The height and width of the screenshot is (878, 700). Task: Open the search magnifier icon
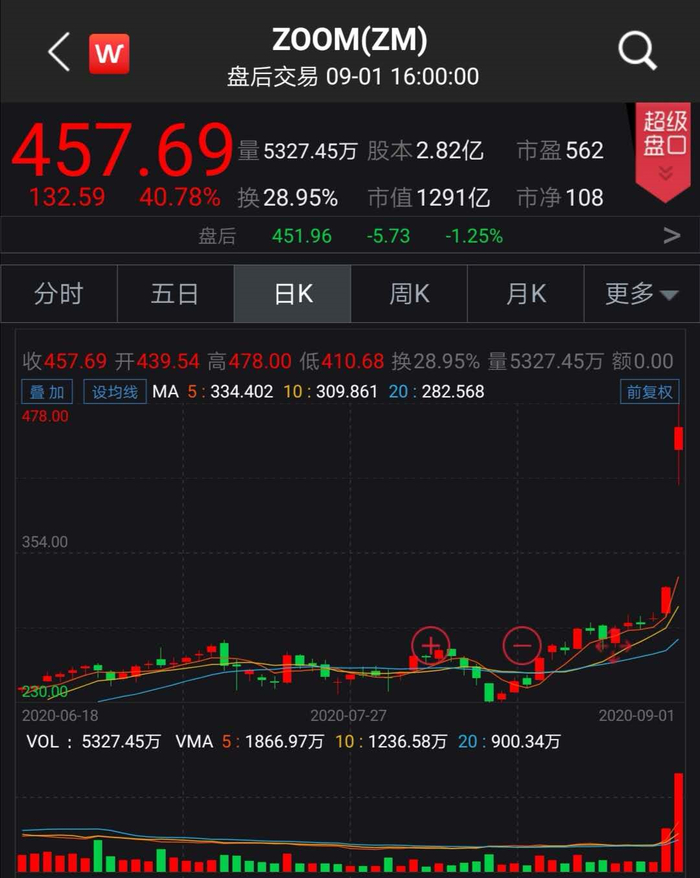tap(637, 51)
